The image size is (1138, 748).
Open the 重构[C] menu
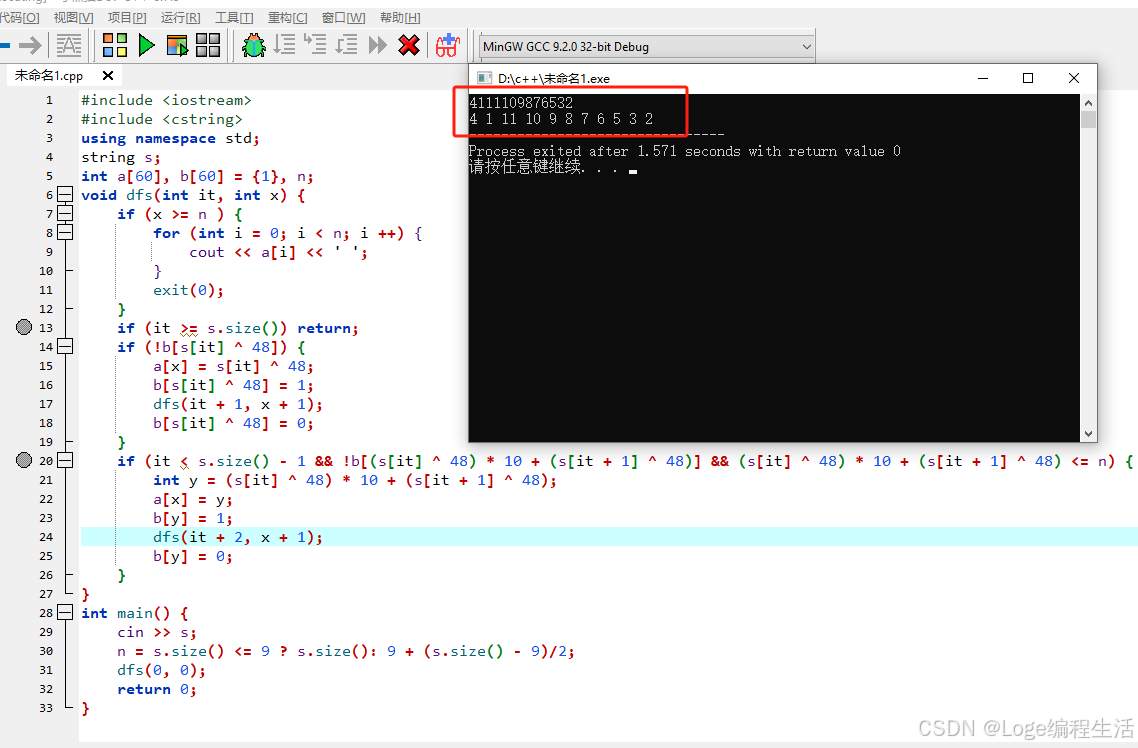pyautogui.click(x=287, y=17)
